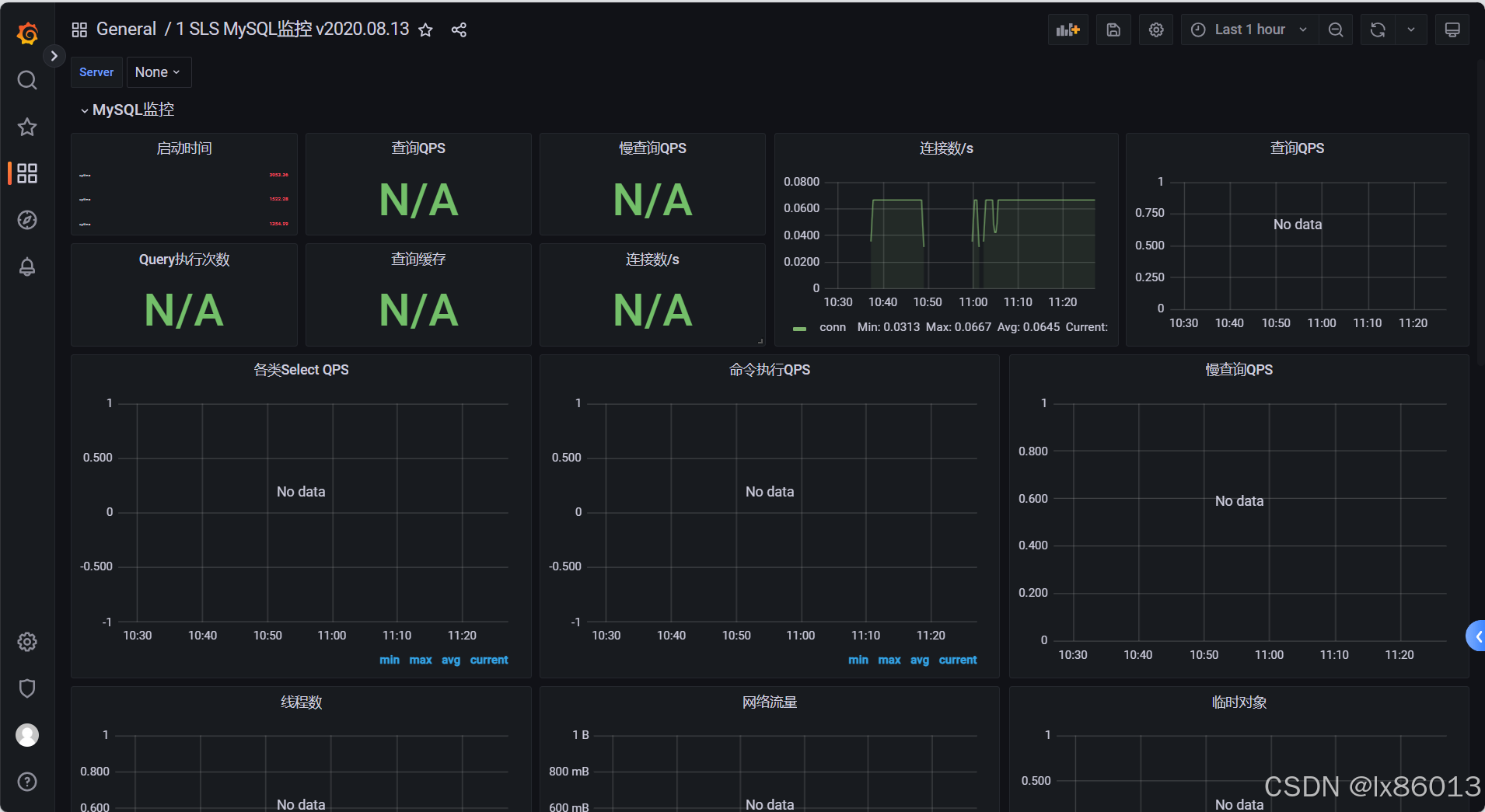Open the Configuration gear in sidebar
The width and height of the screenshot is (1485, 812).
(27, 642)
